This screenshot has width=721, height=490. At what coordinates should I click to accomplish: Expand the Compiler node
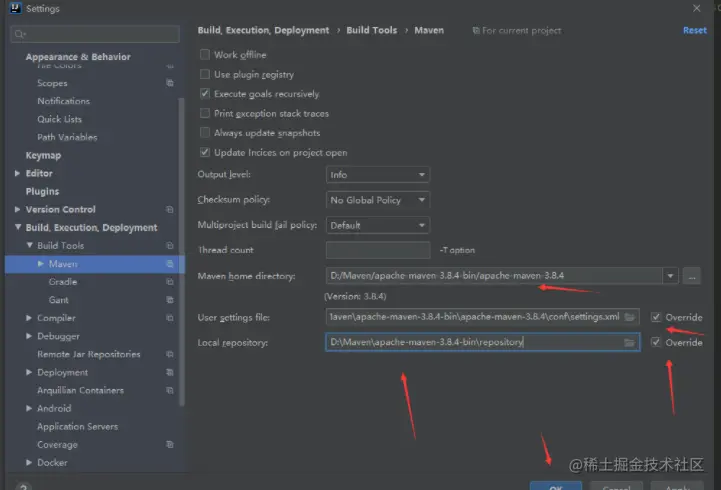coord(29,318)
